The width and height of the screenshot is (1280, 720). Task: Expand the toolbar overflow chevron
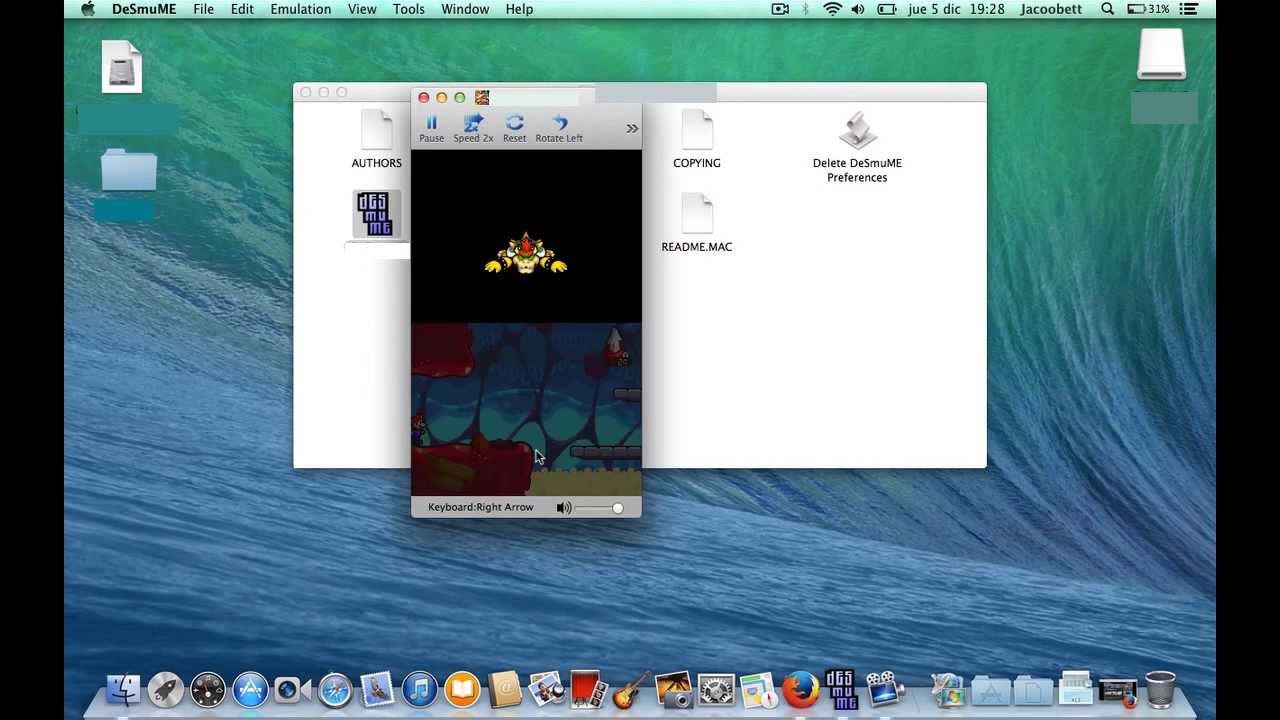click(632, 128)
